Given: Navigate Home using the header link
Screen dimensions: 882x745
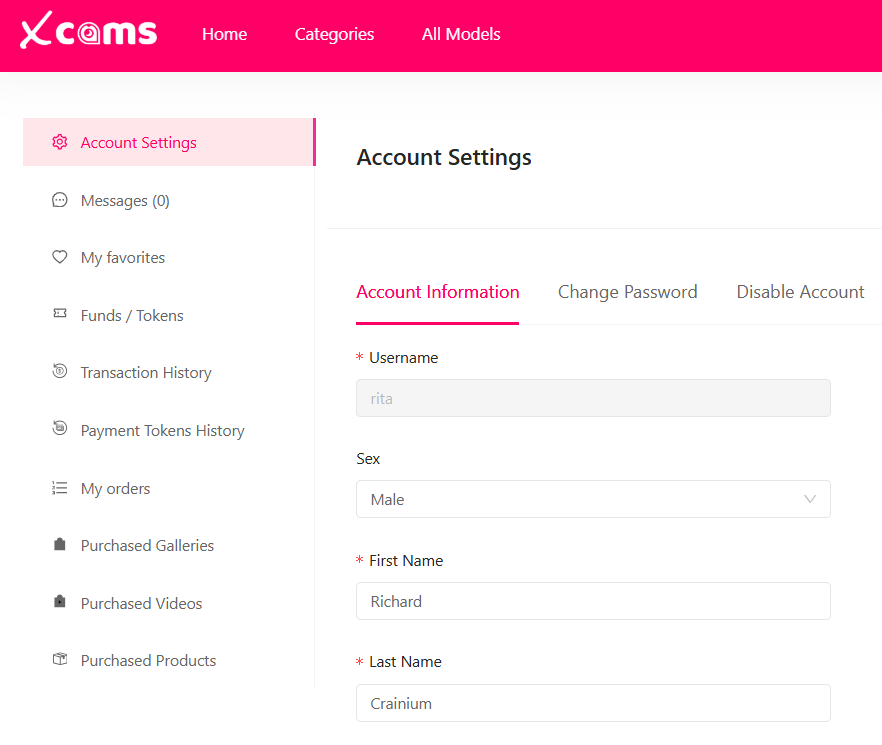Looking at the screenshot, I should pos(224,34).
